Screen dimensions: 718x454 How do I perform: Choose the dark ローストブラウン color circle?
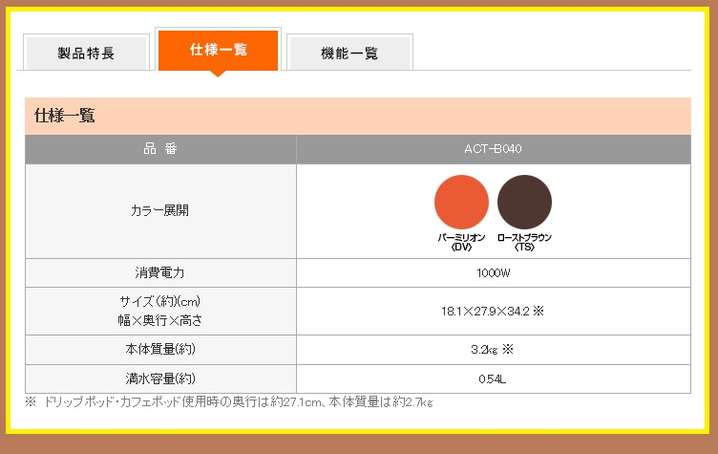524,201
